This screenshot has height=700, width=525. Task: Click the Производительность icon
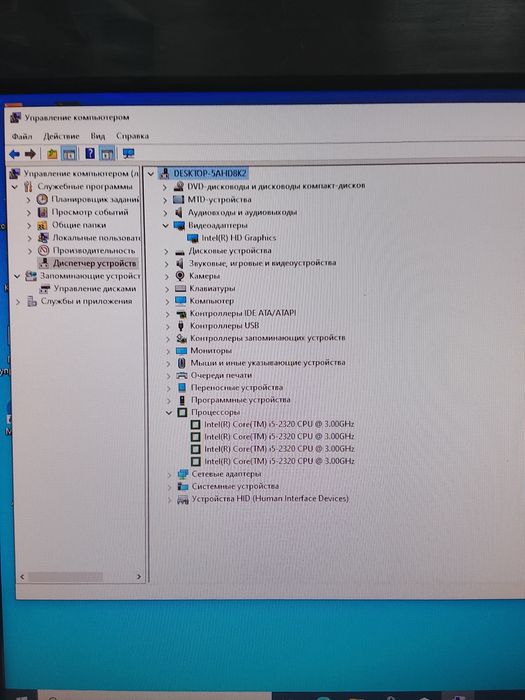(x=43, y=250)
